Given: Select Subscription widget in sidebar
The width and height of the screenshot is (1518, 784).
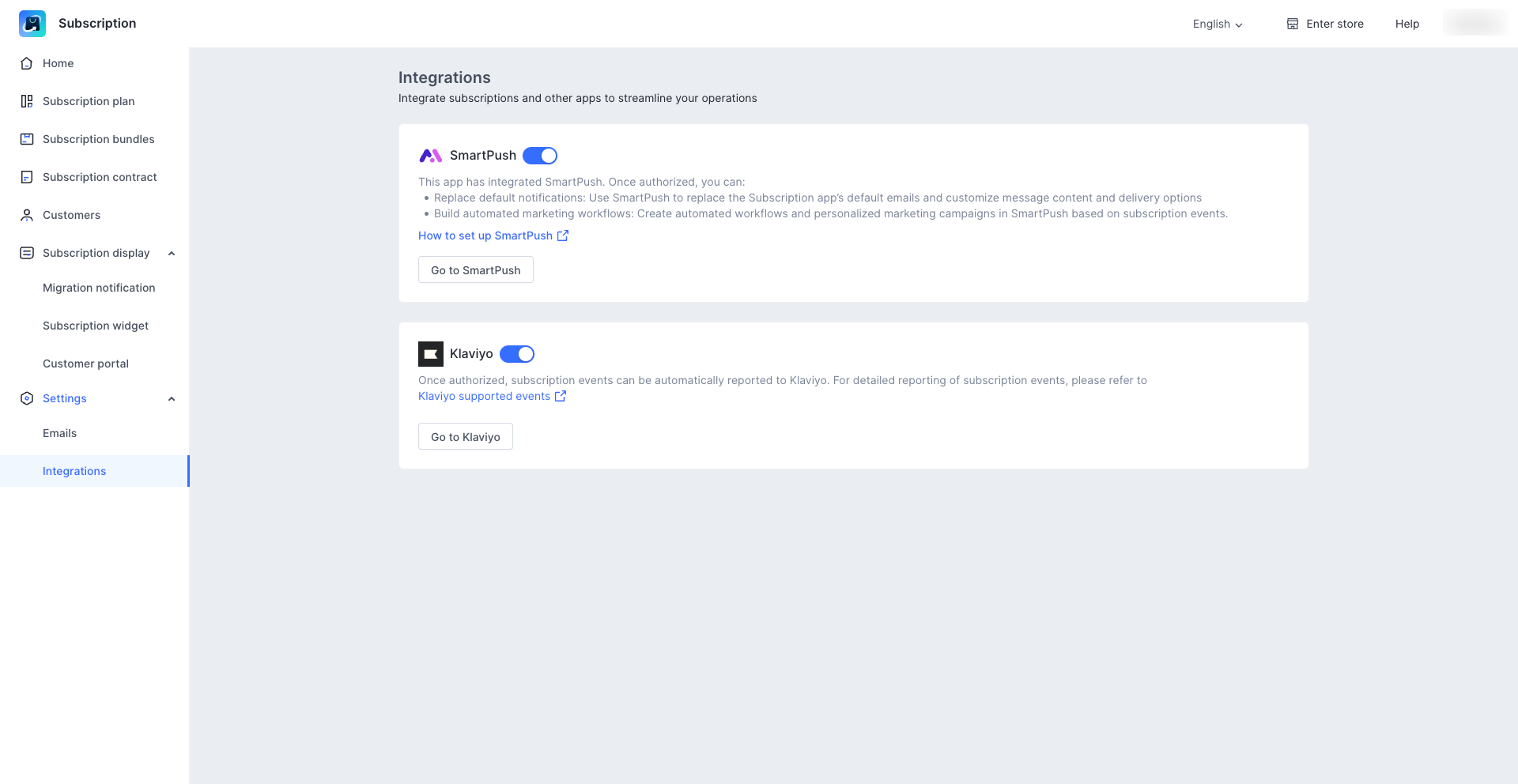Looking at the screenshot, I should click(96, 326).
